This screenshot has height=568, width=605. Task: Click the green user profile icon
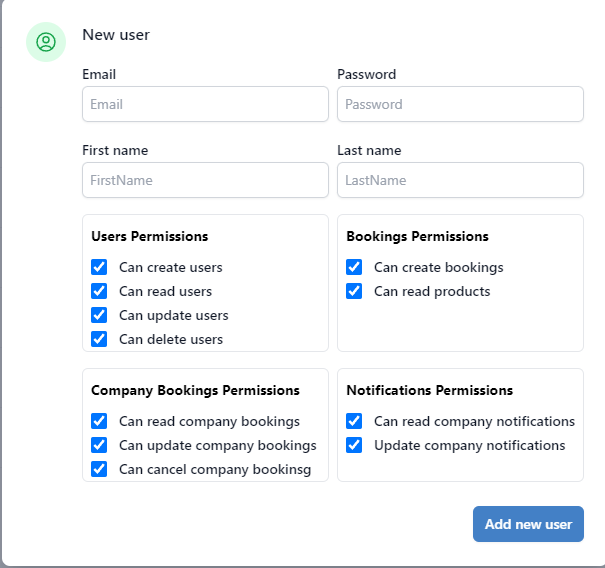(x=45, y=42)
